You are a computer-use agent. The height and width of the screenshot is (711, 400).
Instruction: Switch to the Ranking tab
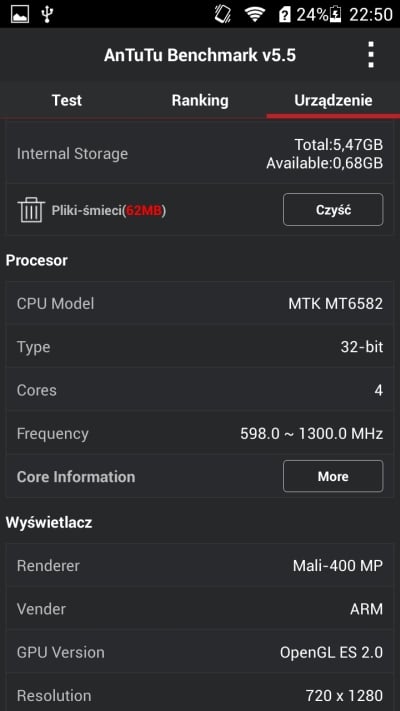click(x=200, y=100)
